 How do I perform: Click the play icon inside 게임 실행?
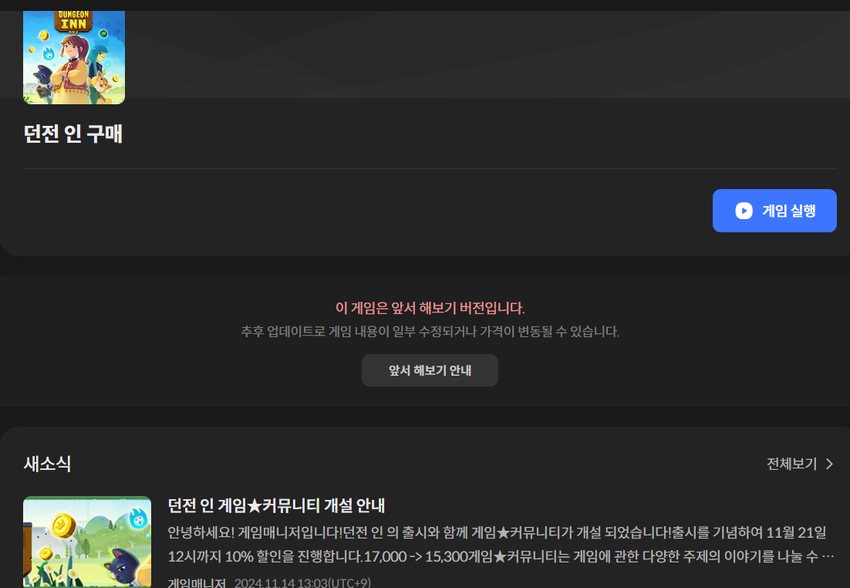(x=743, y=211)
